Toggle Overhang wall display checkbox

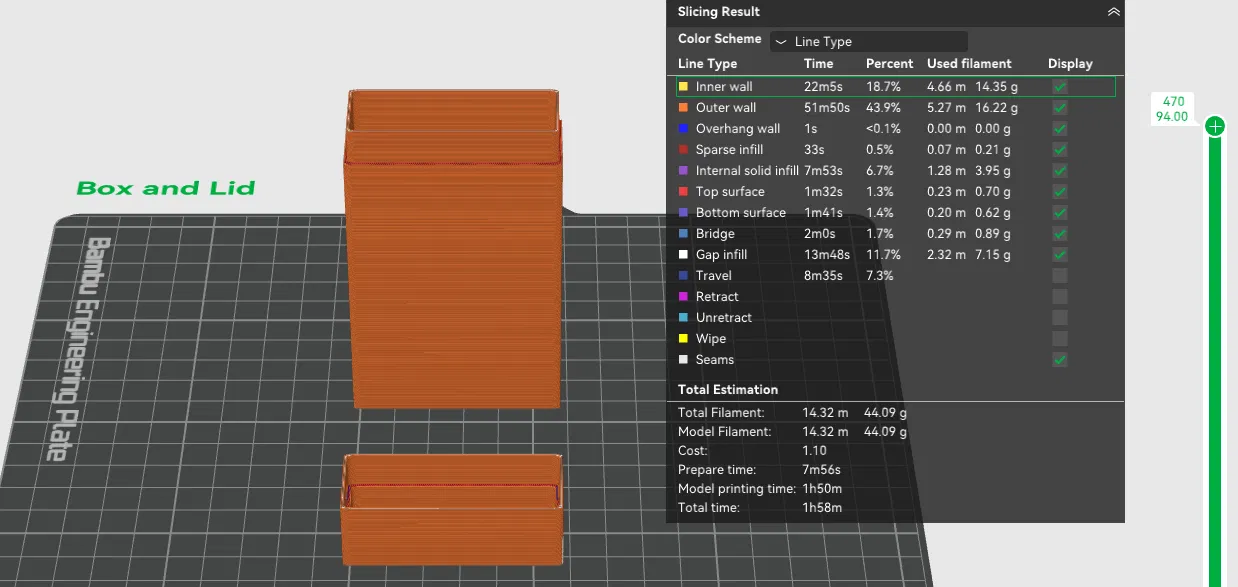pyautogui.click(x=1060, y=129)
